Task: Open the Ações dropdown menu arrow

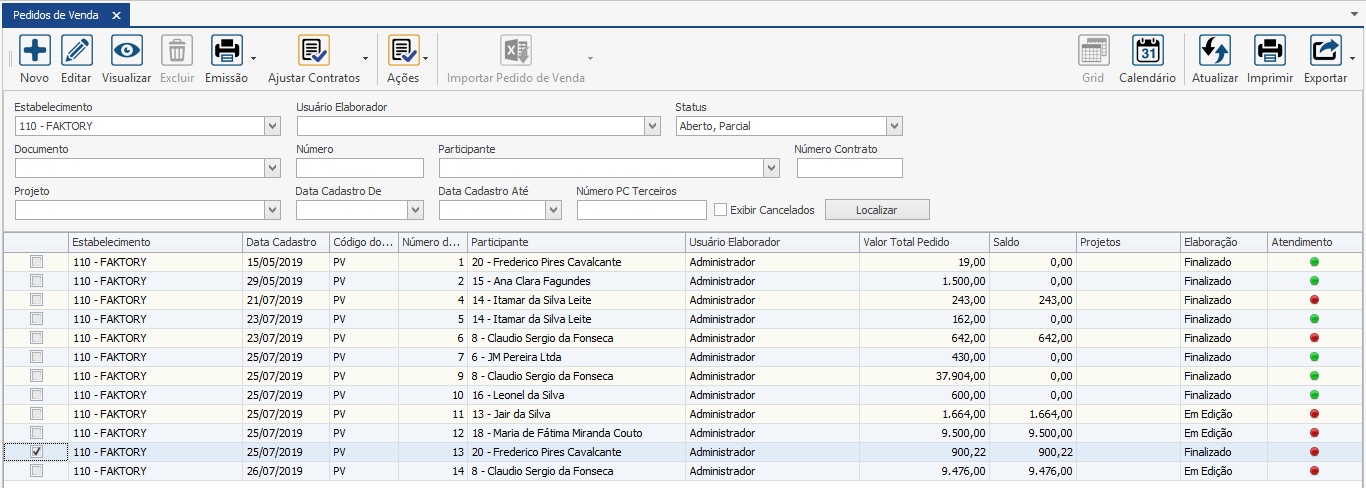Action: pyautogui.click(x=426, y=58)
